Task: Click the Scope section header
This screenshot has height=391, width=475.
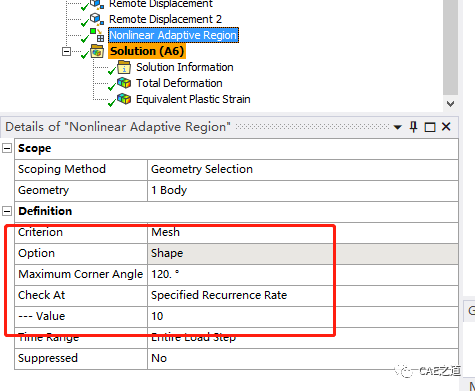Action: coord(236,149)
